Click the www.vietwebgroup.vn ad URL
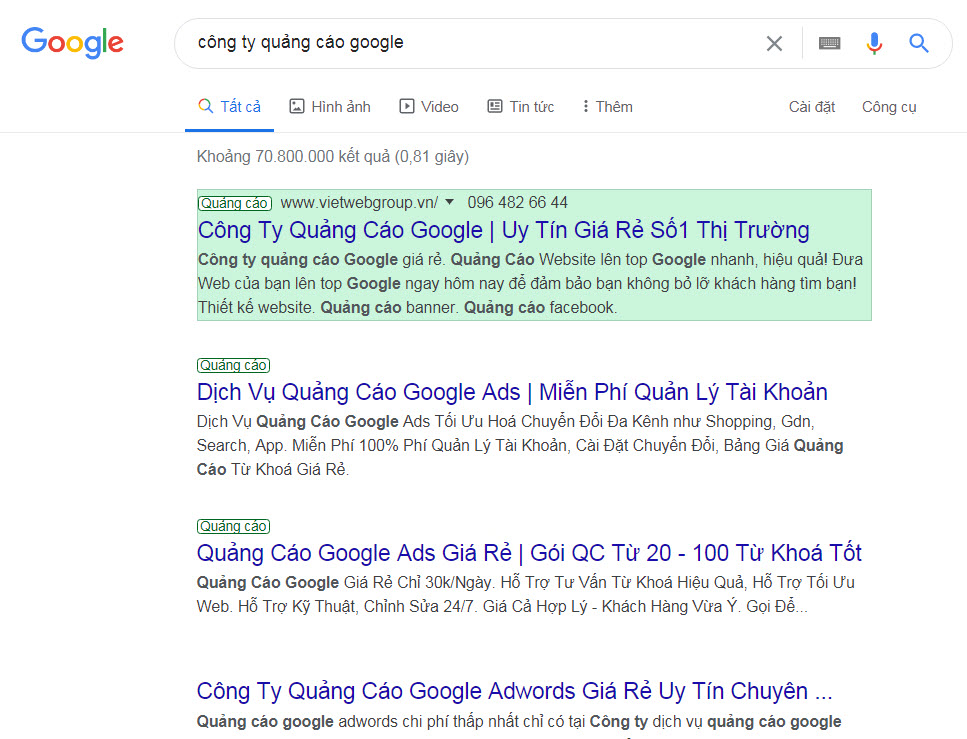The image size is (967, 739). [x=359, y=202]
